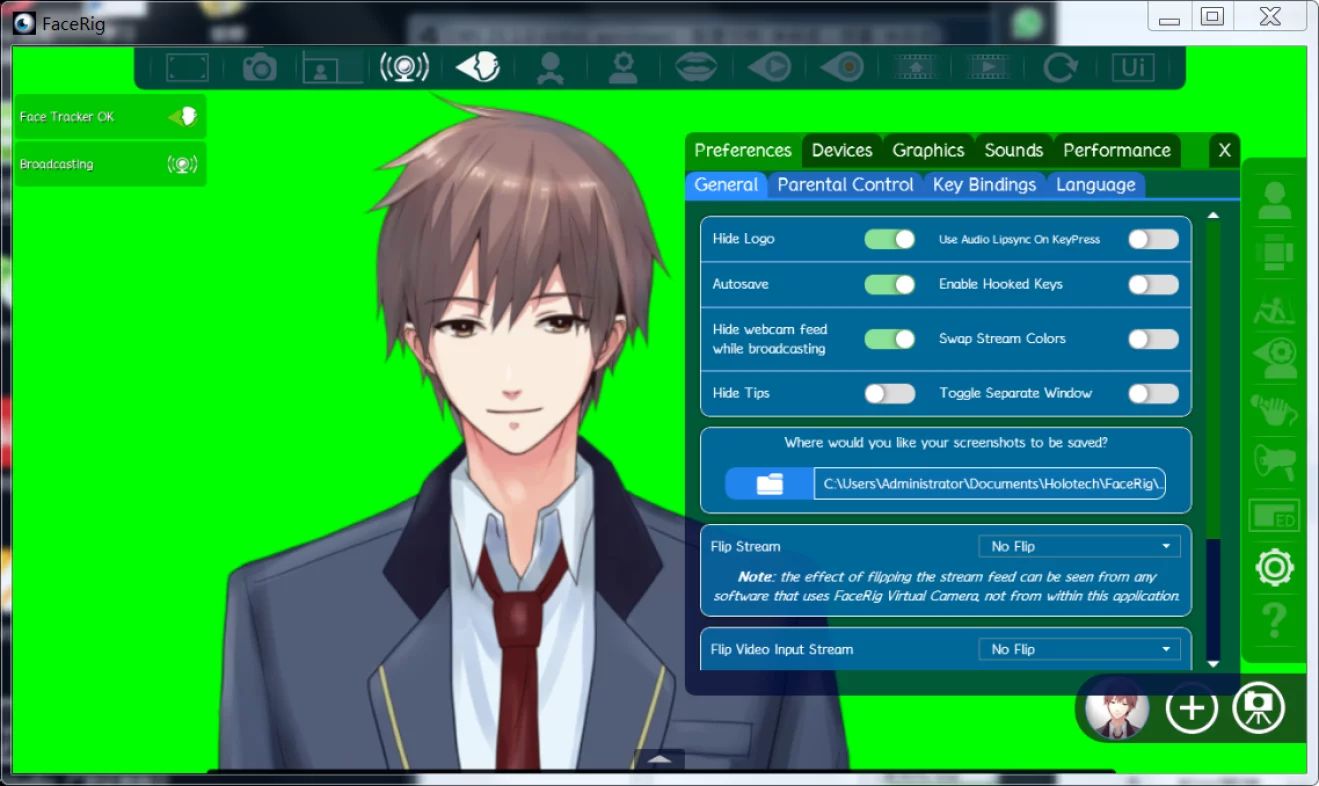
Task: Switch to the Preferences tab
Action: (x=743, y=150)
